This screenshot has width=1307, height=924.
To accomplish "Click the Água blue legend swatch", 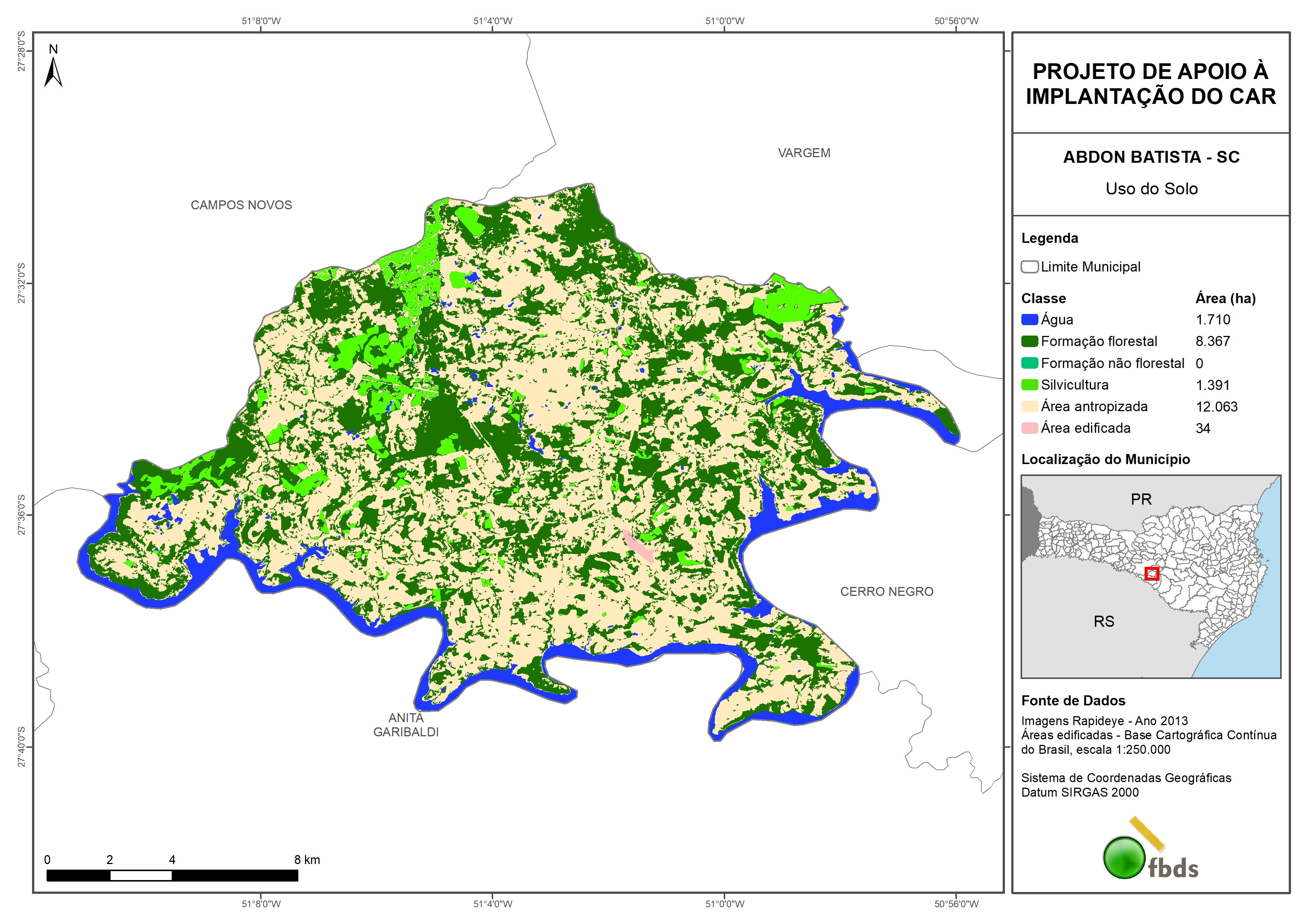I will click(1029, 320).
